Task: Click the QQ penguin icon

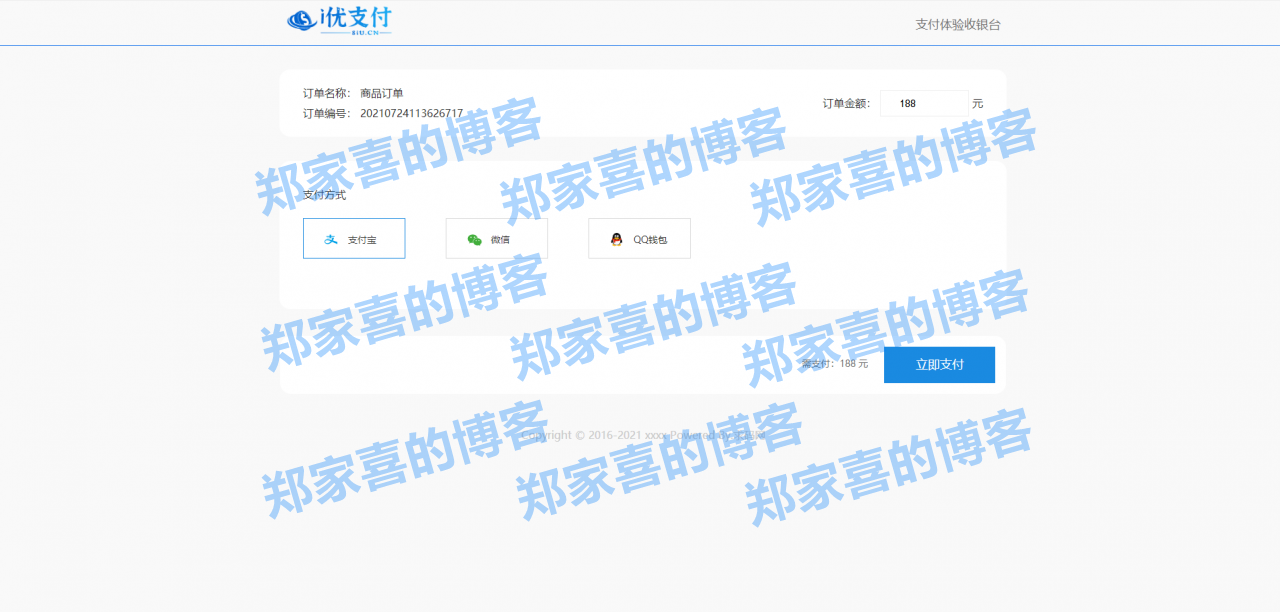Action: 617,237
